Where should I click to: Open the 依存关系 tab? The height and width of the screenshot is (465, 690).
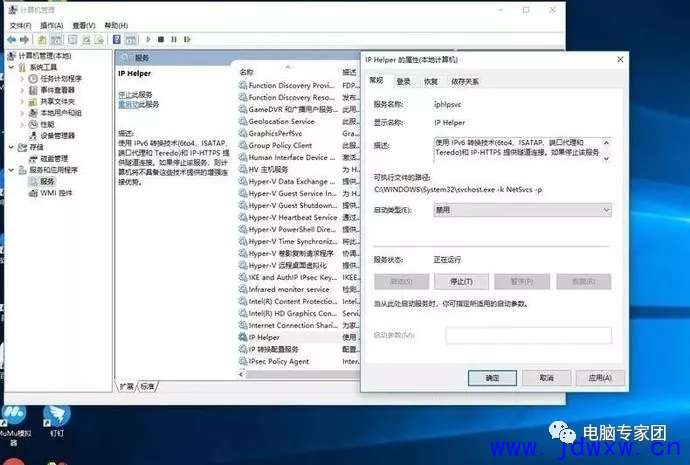point(465,81)
